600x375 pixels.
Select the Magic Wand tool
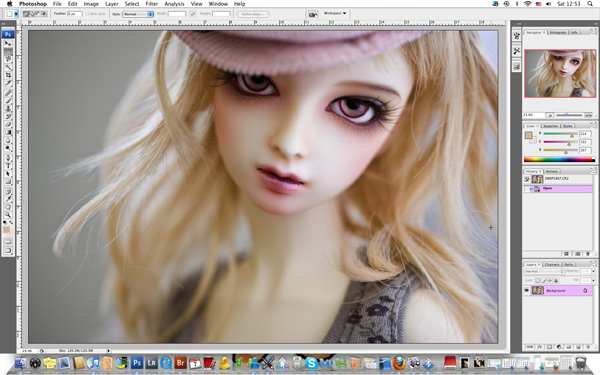[8, 67]
